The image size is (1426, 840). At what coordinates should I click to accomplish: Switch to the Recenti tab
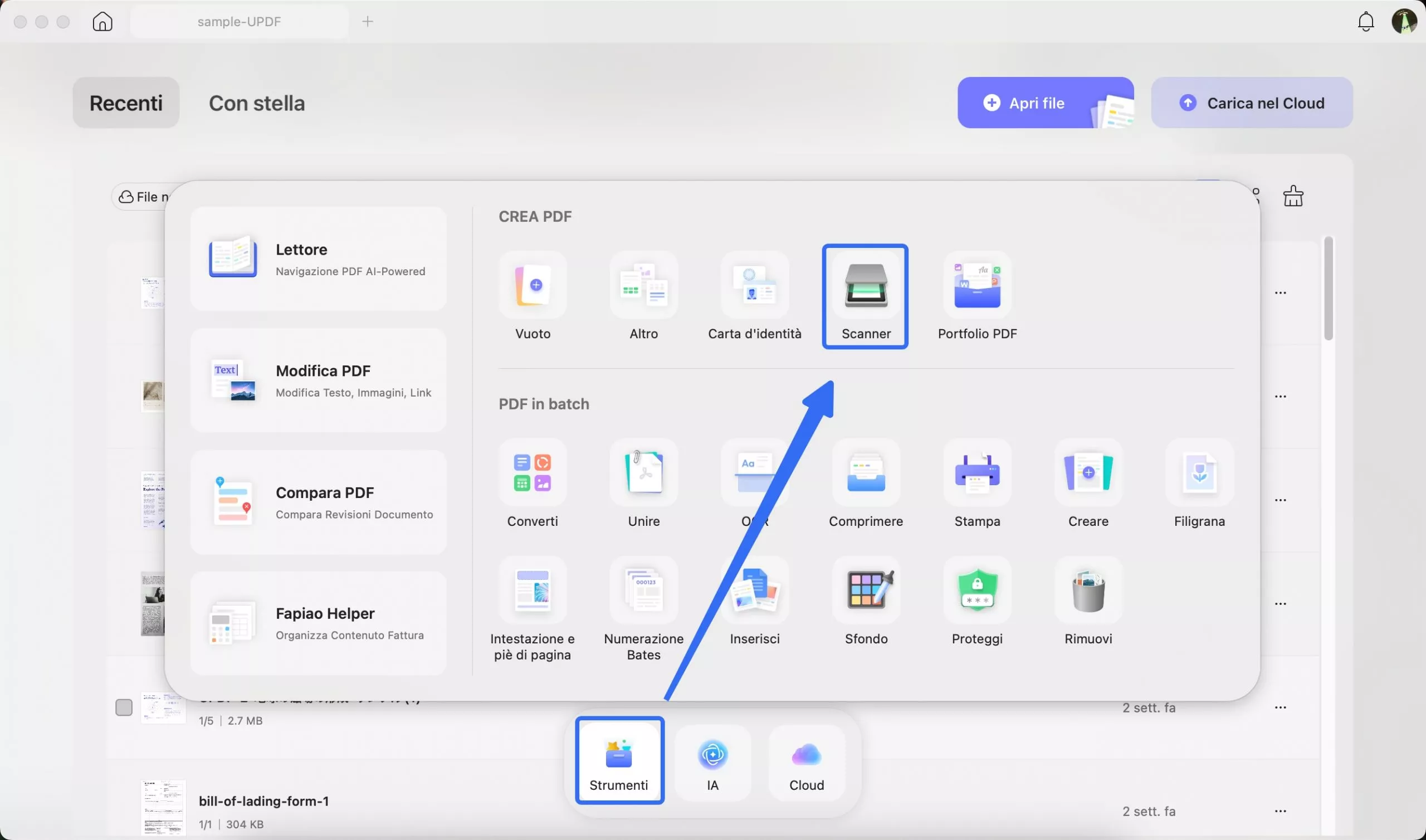[126, 103]
